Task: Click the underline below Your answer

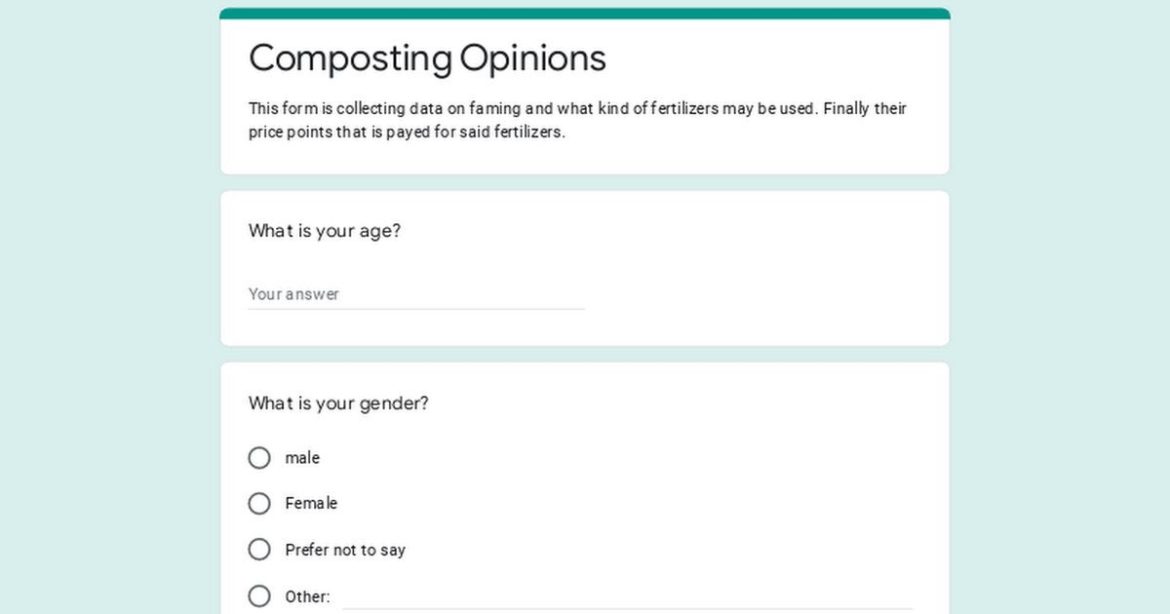Action: (417, 308)
